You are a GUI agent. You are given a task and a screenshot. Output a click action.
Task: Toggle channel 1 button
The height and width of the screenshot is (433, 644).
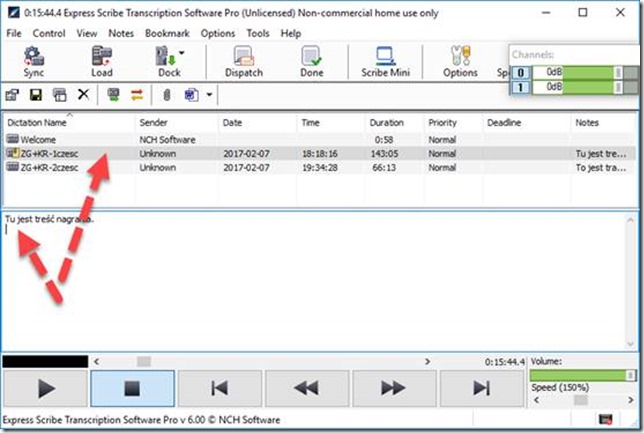coord(520,87)
